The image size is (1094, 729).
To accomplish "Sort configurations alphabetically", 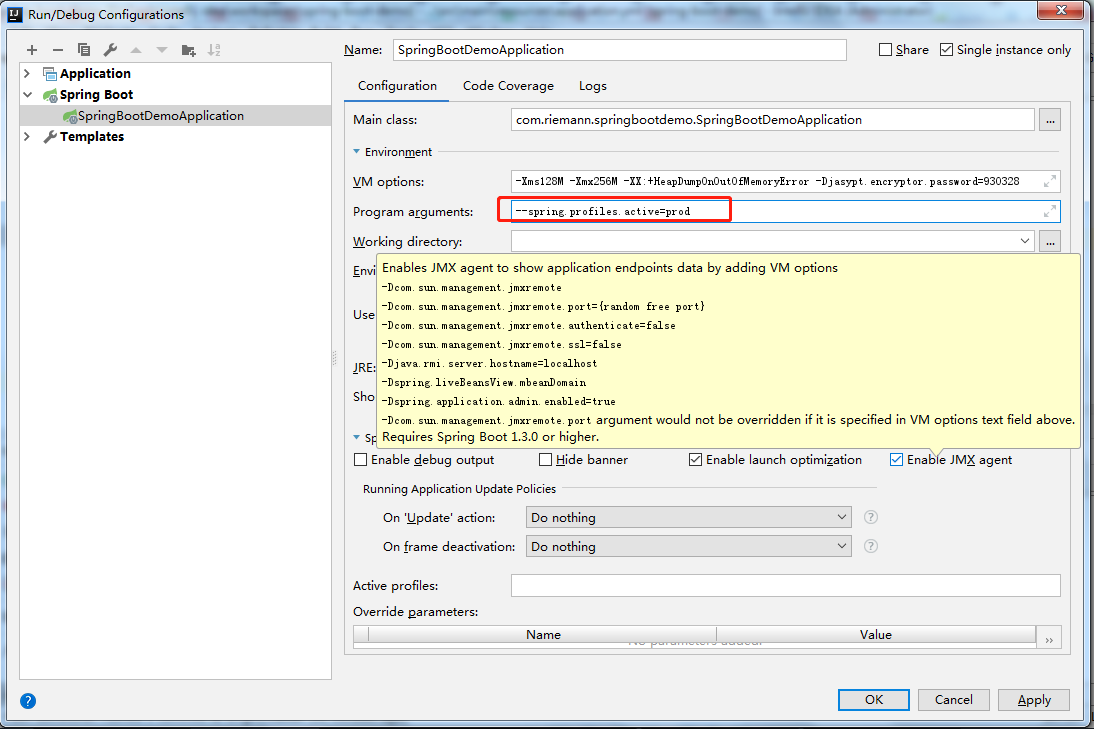I will 216,49.
